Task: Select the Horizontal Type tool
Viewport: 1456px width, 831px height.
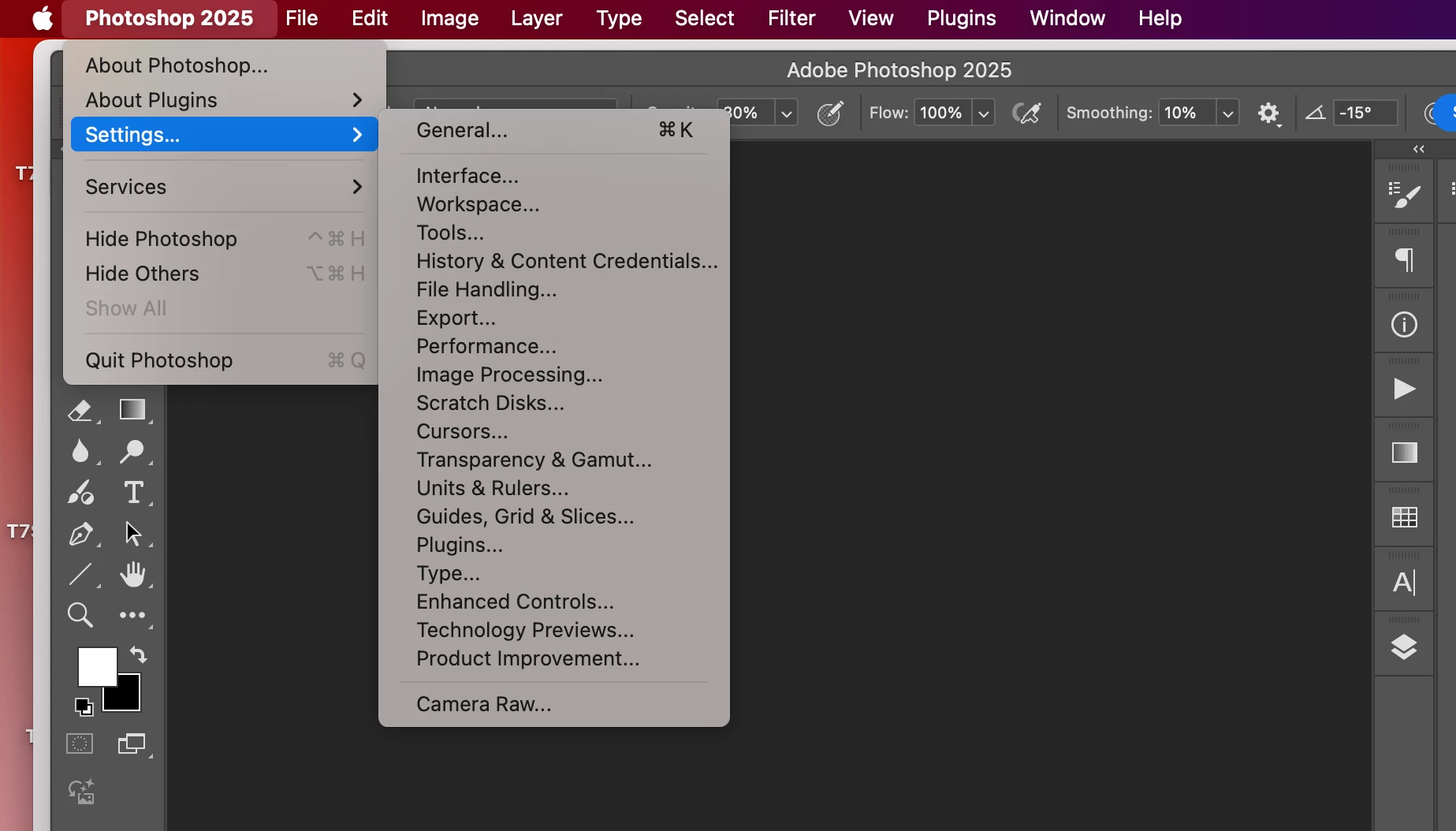Action: [134, 493]
